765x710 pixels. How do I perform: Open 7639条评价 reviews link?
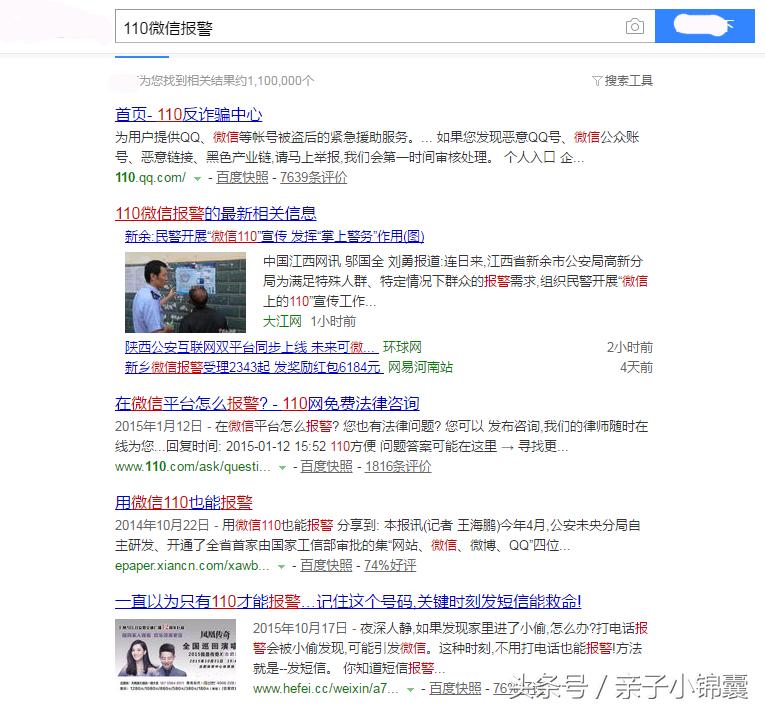click(314, 178)
